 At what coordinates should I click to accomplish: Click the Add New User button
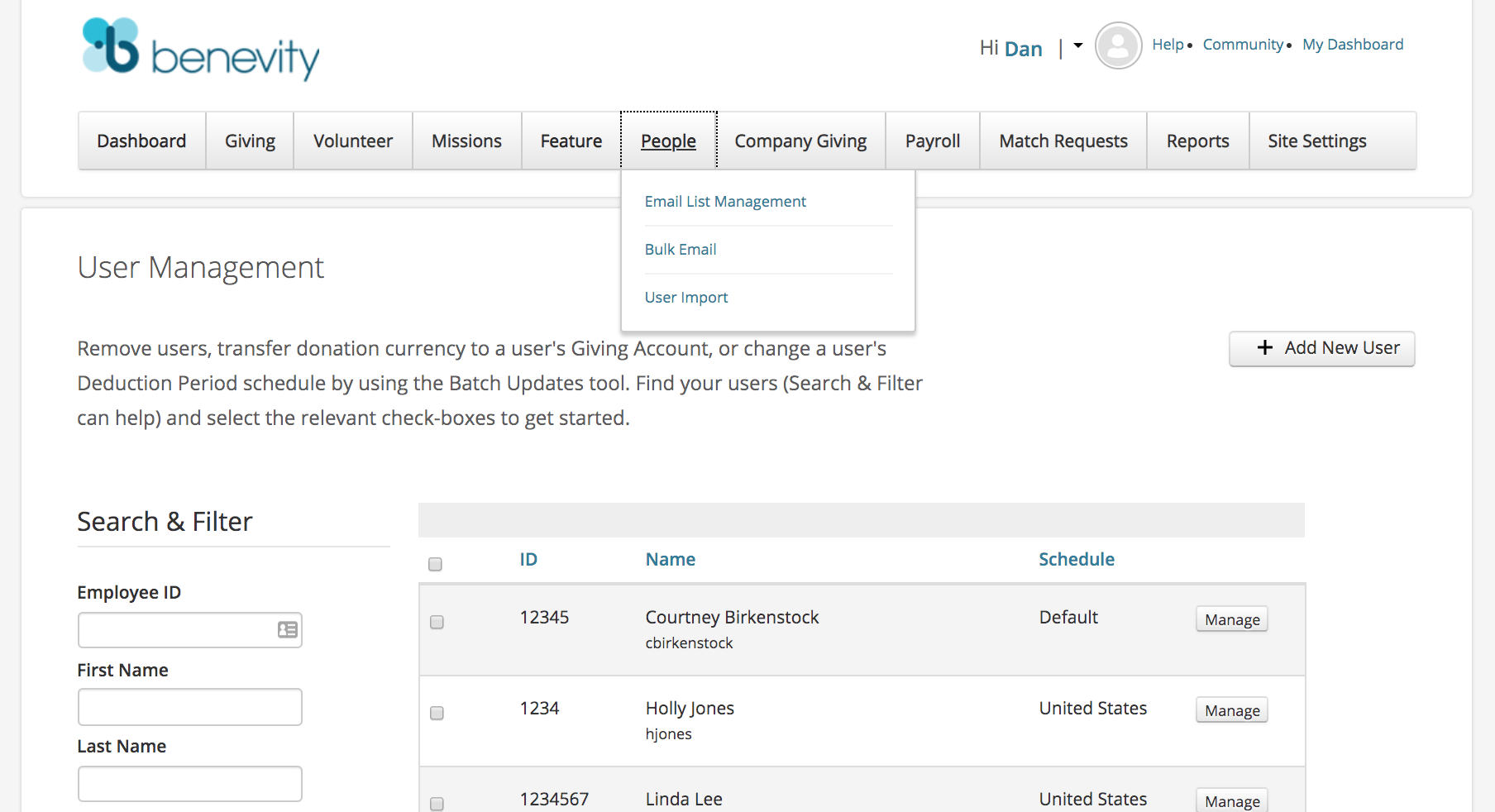click(1321, 348)
